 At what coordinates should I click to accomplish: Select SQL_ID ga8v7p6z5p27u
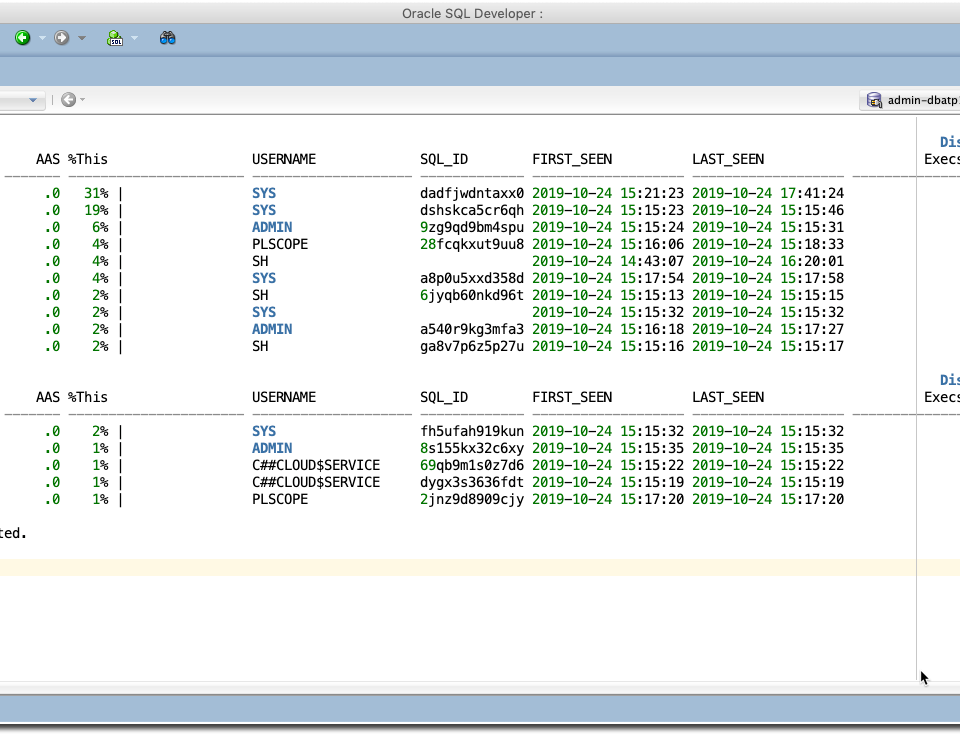[471, 346]
